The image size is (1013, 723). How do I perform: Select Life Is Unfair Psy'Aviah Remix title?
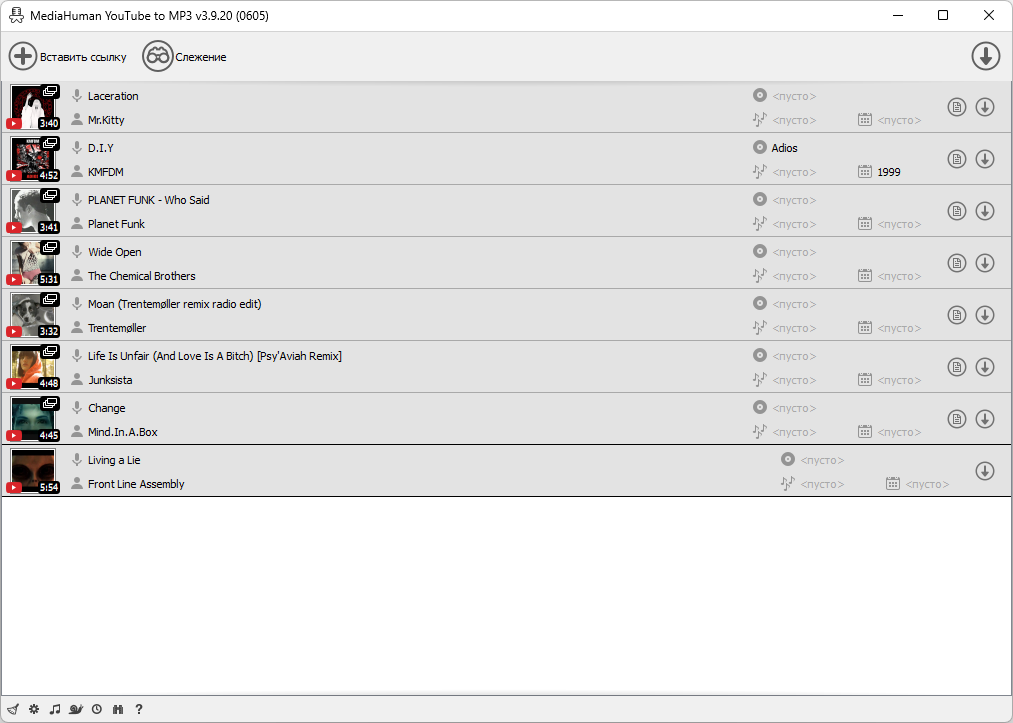click(214, 356)
